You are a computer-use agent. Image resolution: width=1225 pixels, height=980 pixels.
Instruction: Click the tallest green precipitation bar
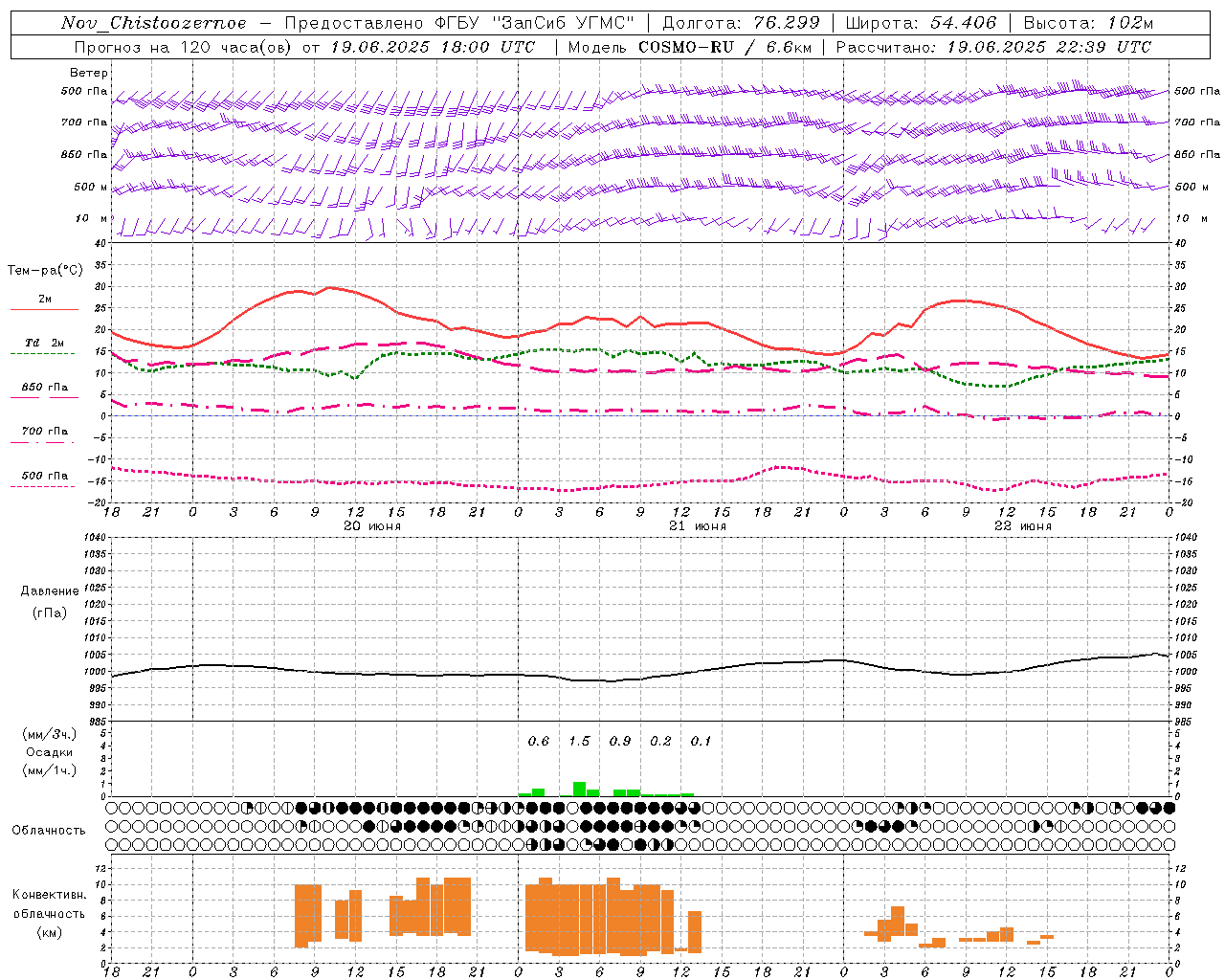[579, 790]
